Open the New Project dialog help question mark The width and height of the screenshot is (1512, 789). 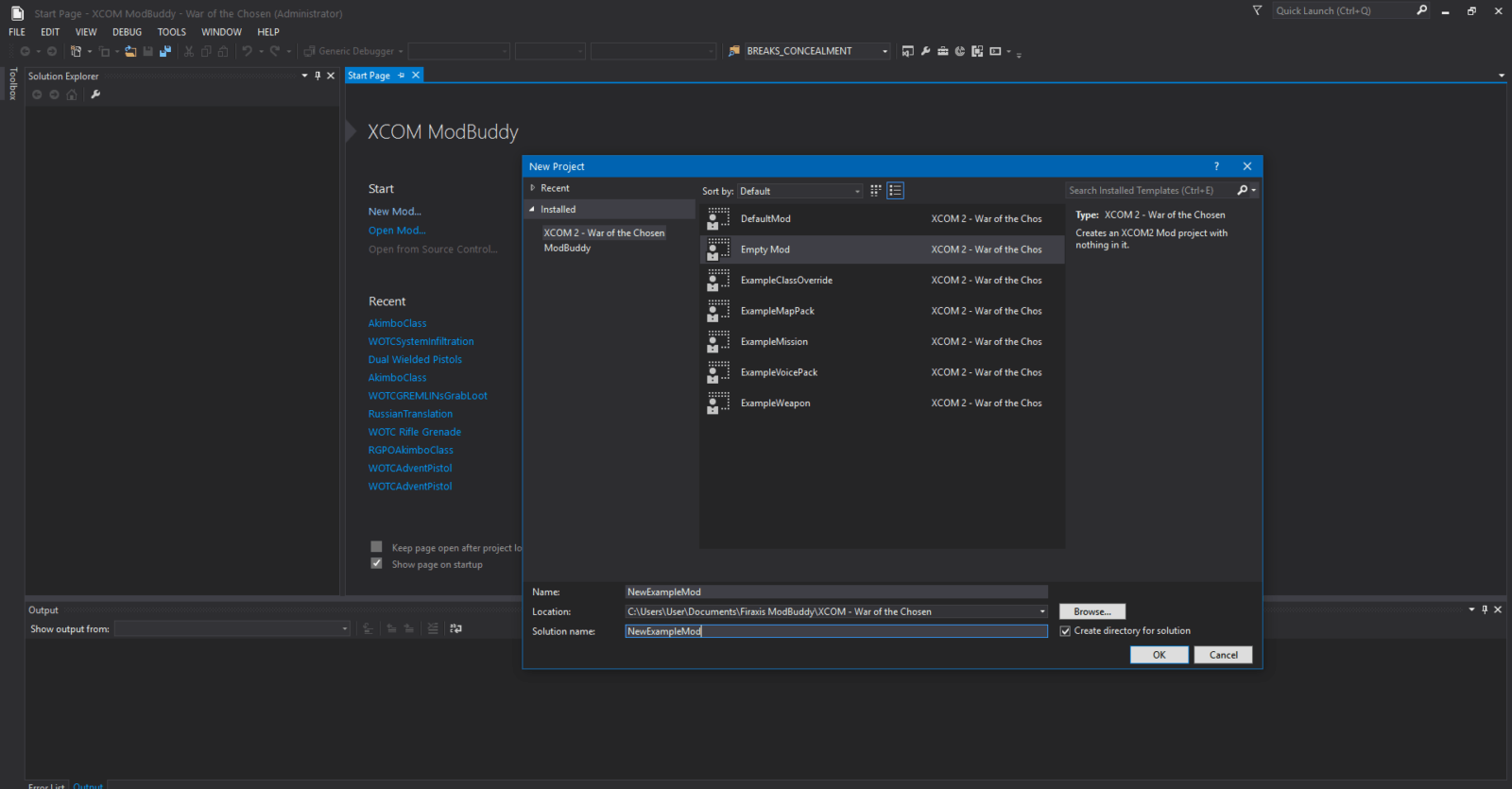1216,166
